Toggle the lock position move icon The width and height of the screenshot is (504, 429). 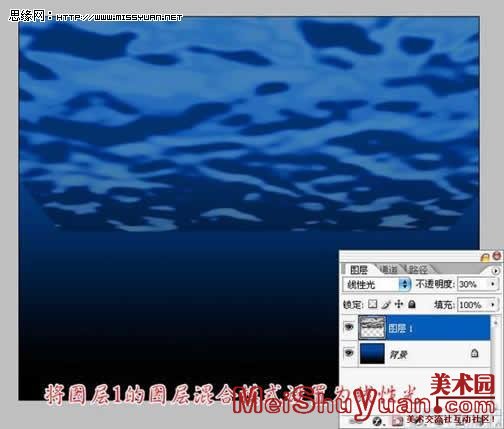(399, 304)
